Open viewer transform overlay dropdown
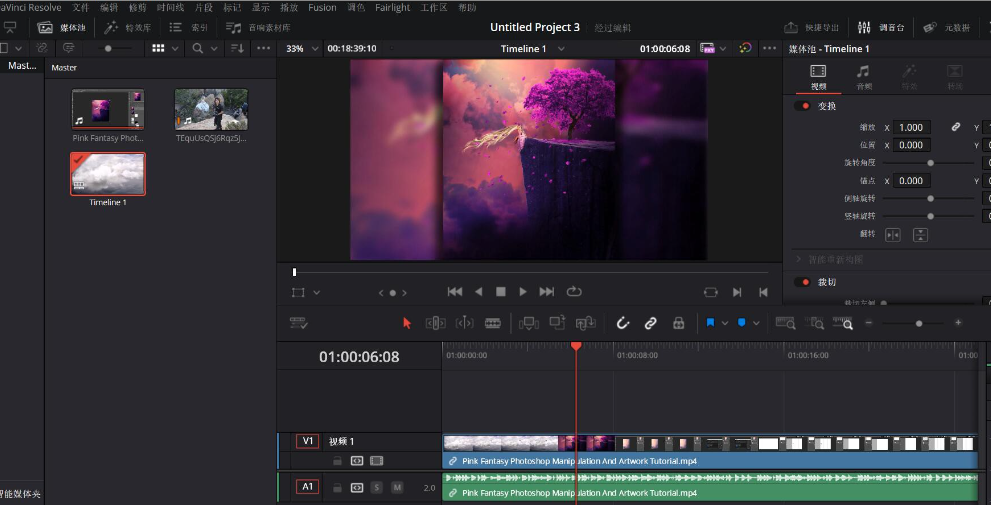 coord(317,292)
